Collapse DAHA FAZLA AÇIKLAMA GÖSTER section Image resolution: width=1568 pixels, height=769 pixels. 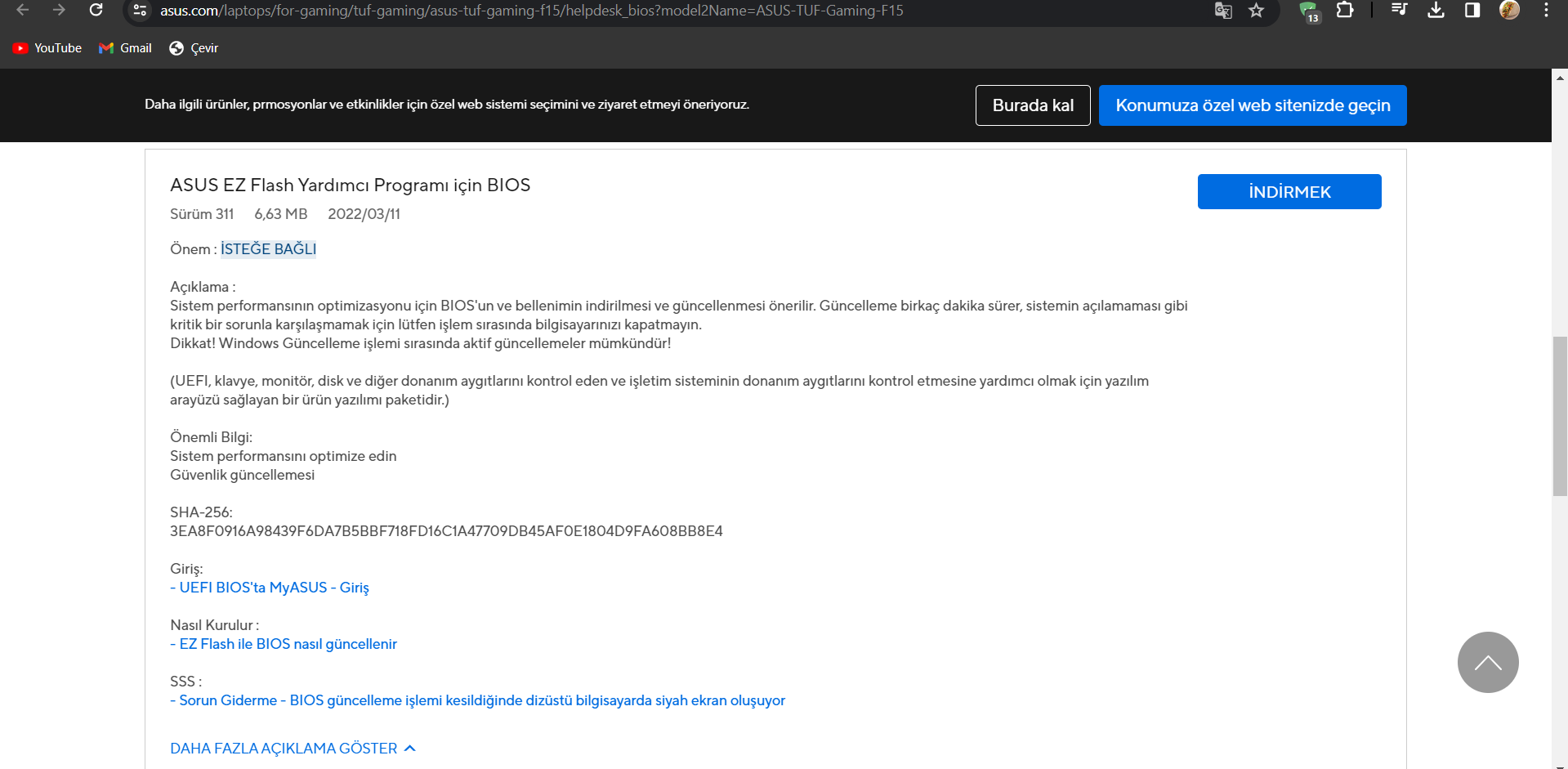293,749
